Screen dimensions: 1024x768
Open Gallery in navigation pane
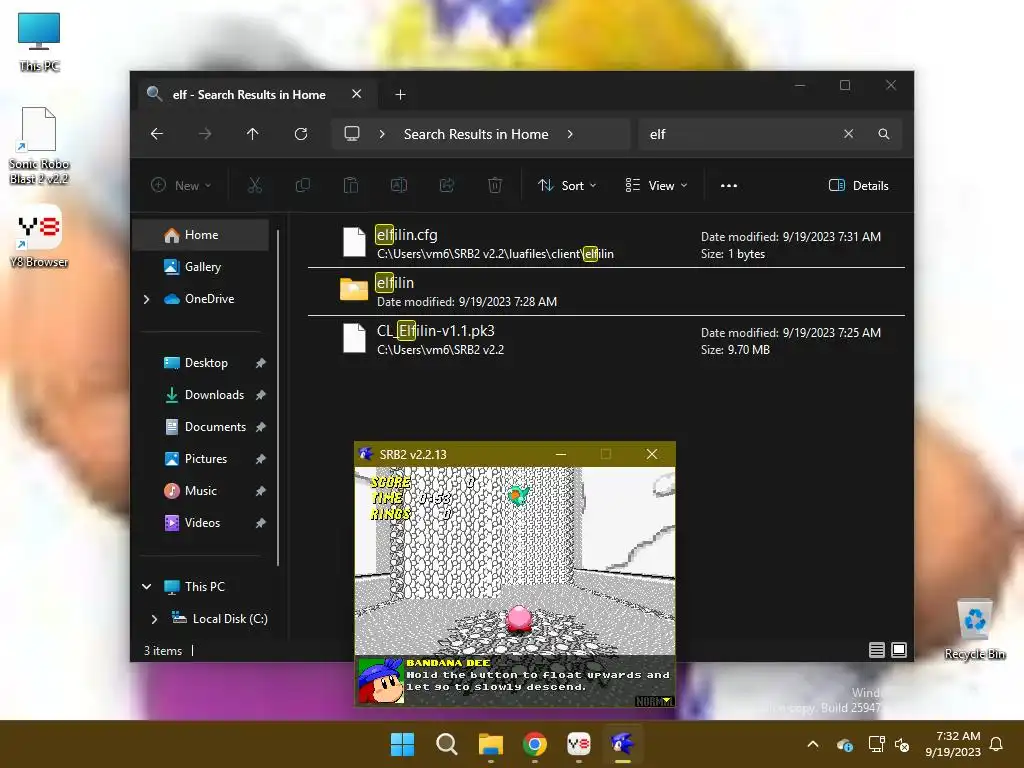click(x=200, y=266)
